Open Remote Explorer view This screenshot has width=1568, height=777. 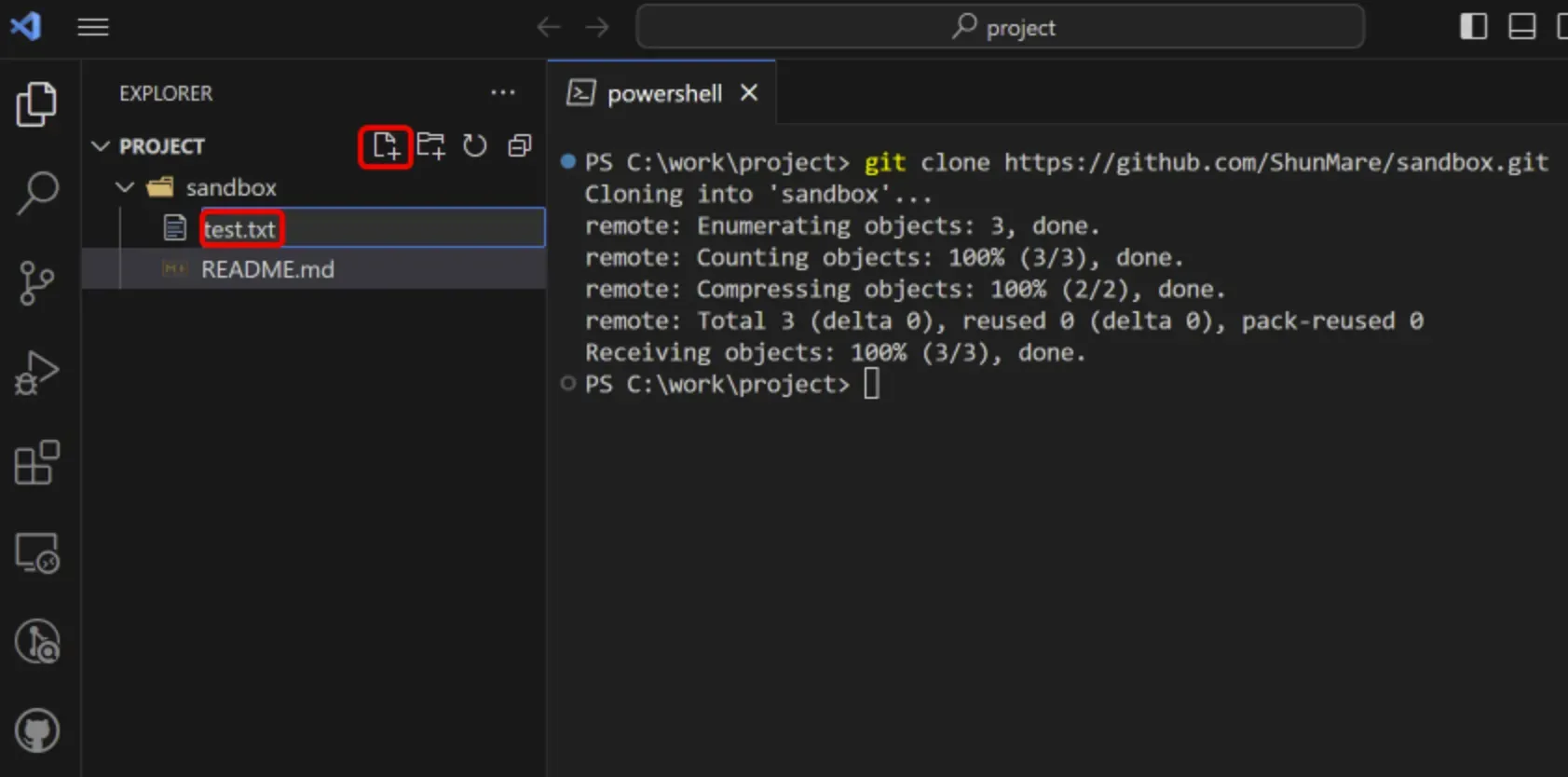tap(37, 553)
